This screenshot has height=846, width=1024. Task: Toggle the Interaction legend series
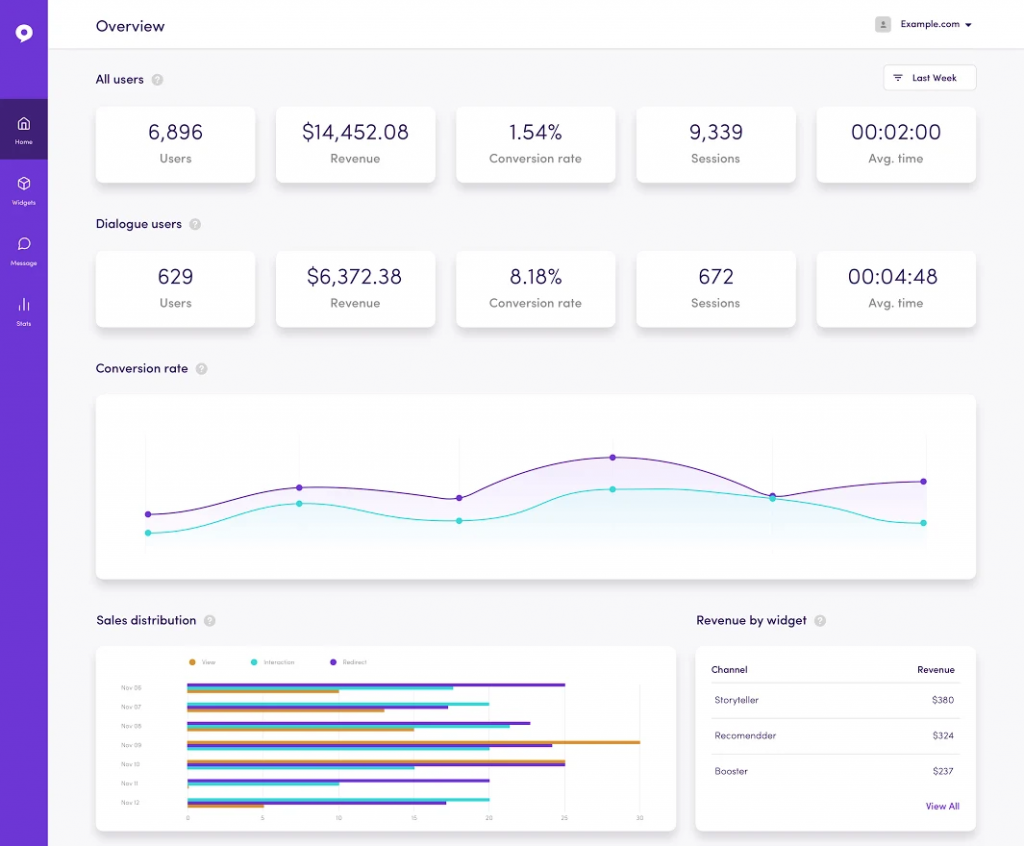(x=273, y=662)
